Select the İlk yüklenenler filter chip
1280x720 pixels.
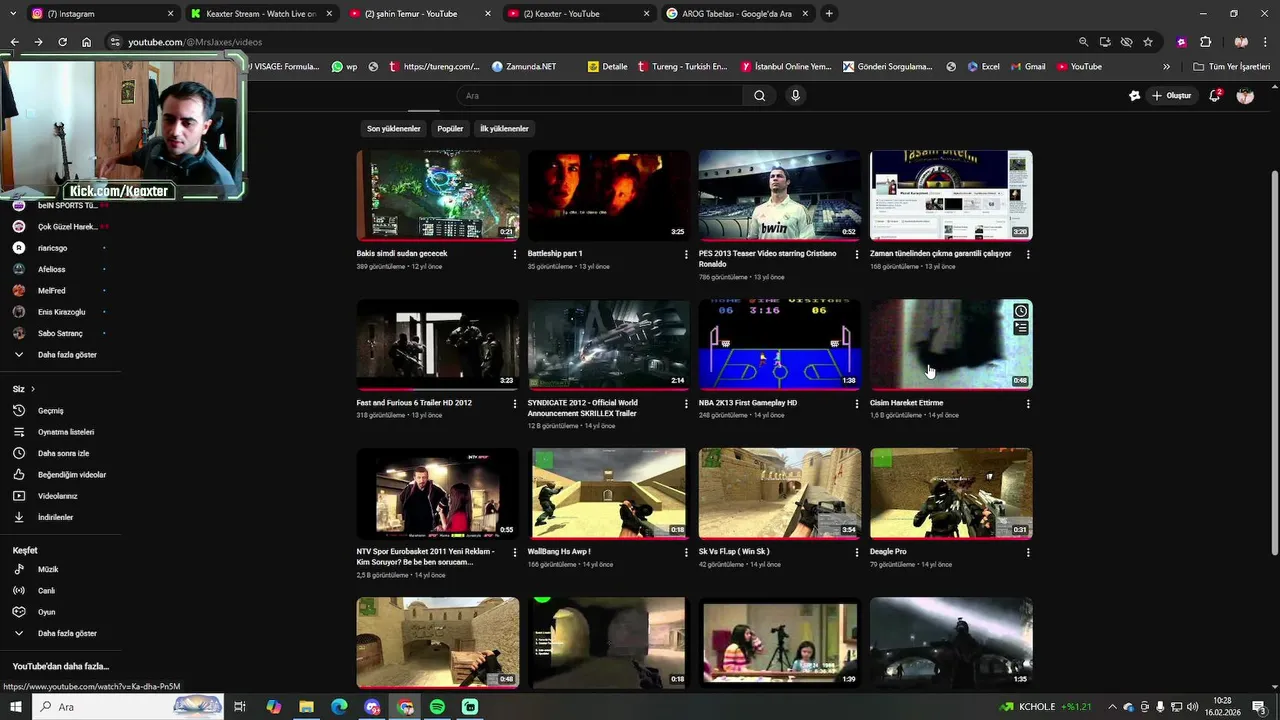pos(504,128)
